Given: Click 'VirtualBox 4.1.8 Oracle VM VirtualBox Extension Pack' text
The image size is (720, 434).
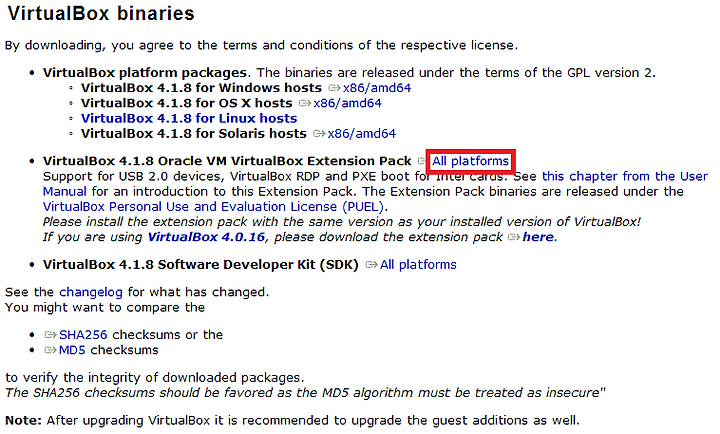Looking at the screenshot, I should pyautogui.click(x=227, y=161).
